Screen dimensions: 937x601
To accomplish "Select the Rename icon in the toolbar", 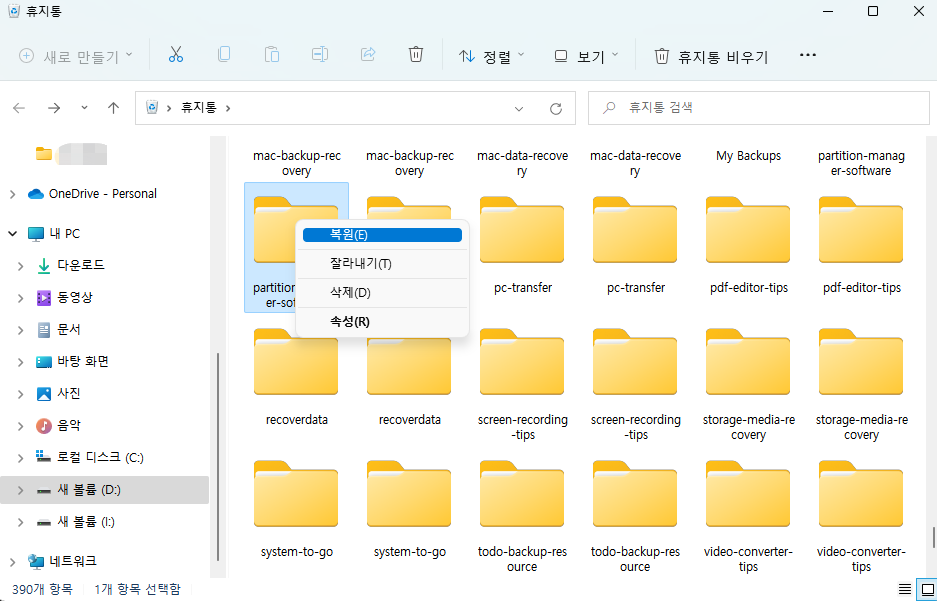I will tap(320, 54).
